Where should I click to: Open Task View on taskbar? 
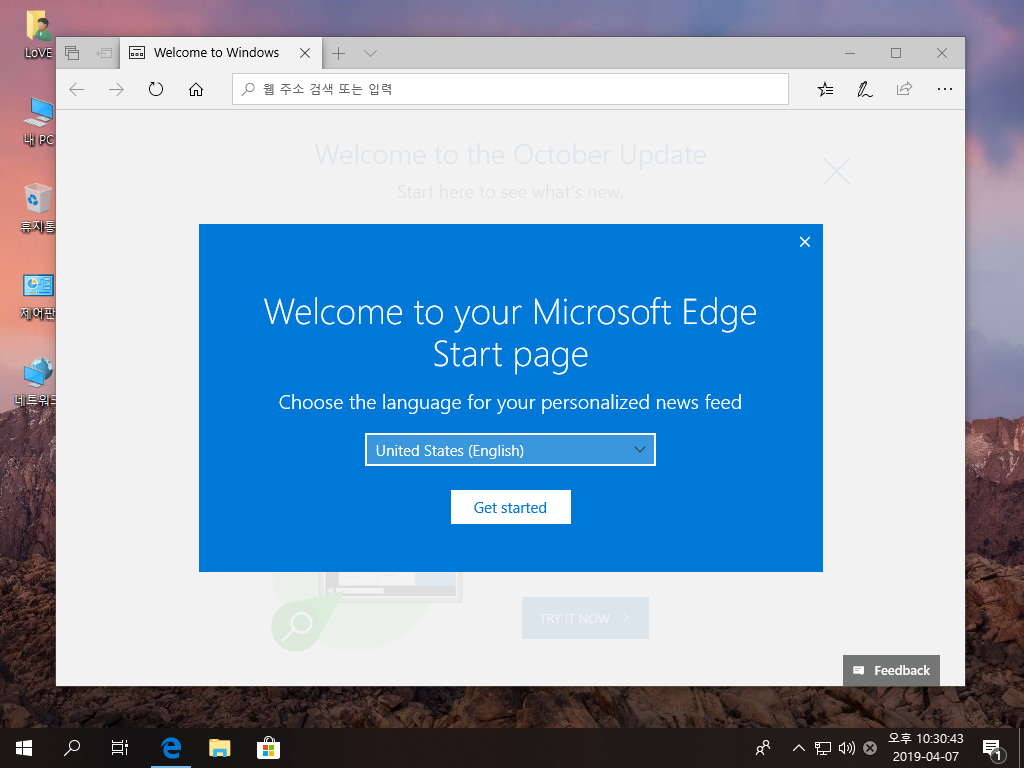(120, 748)
